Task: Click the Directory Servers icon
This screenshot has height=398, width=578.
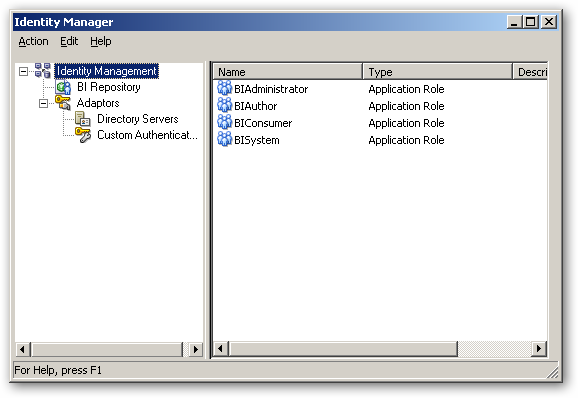Action: pos(83,119)
